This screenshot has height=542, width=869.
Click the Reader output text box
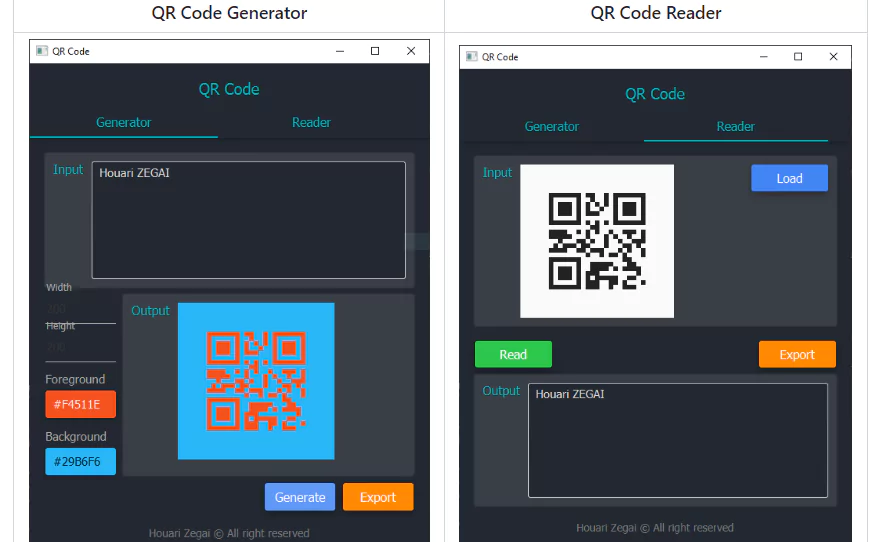[678, 441]
